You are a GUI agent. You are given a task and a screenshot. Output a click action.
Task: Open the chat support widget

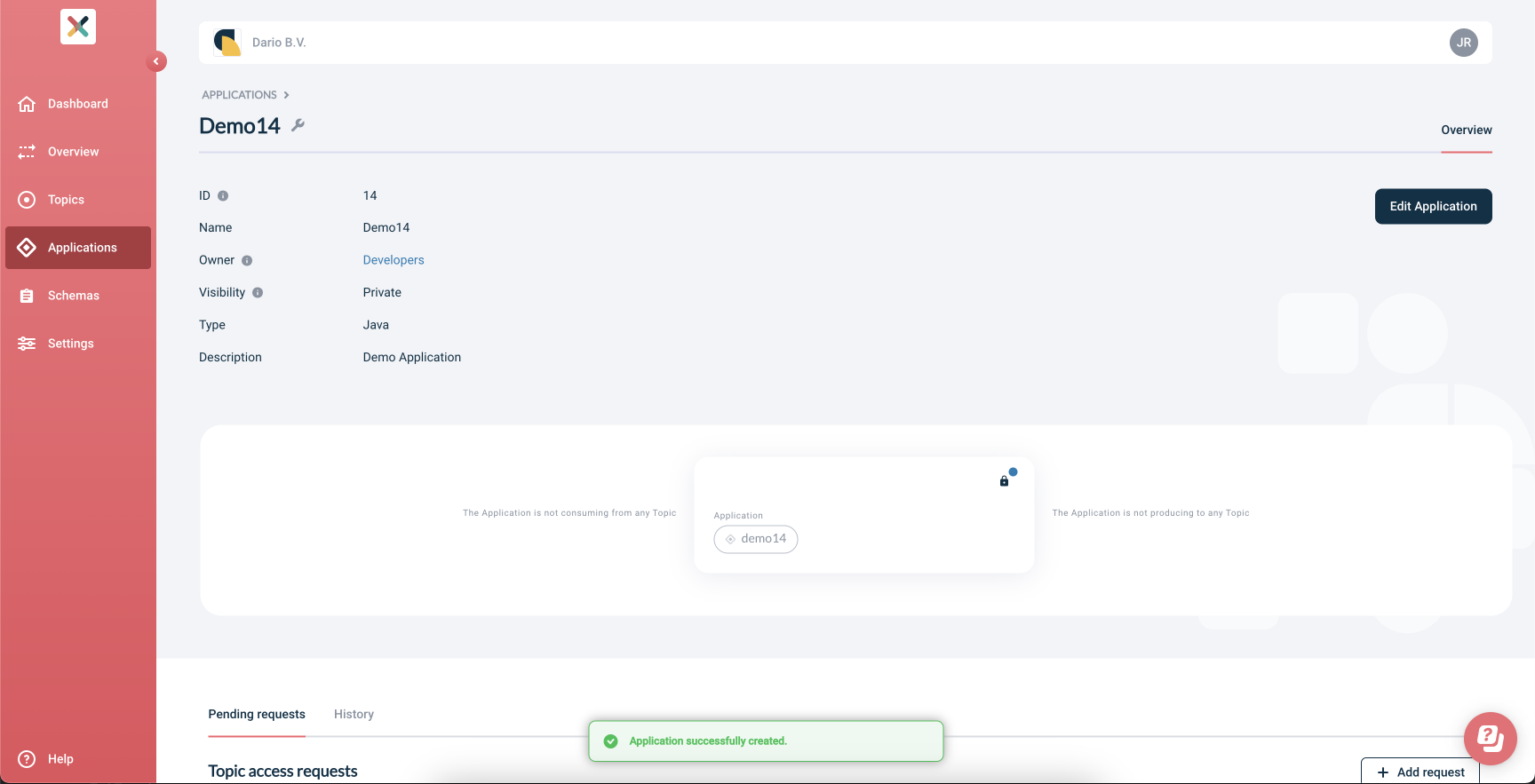1491,739
